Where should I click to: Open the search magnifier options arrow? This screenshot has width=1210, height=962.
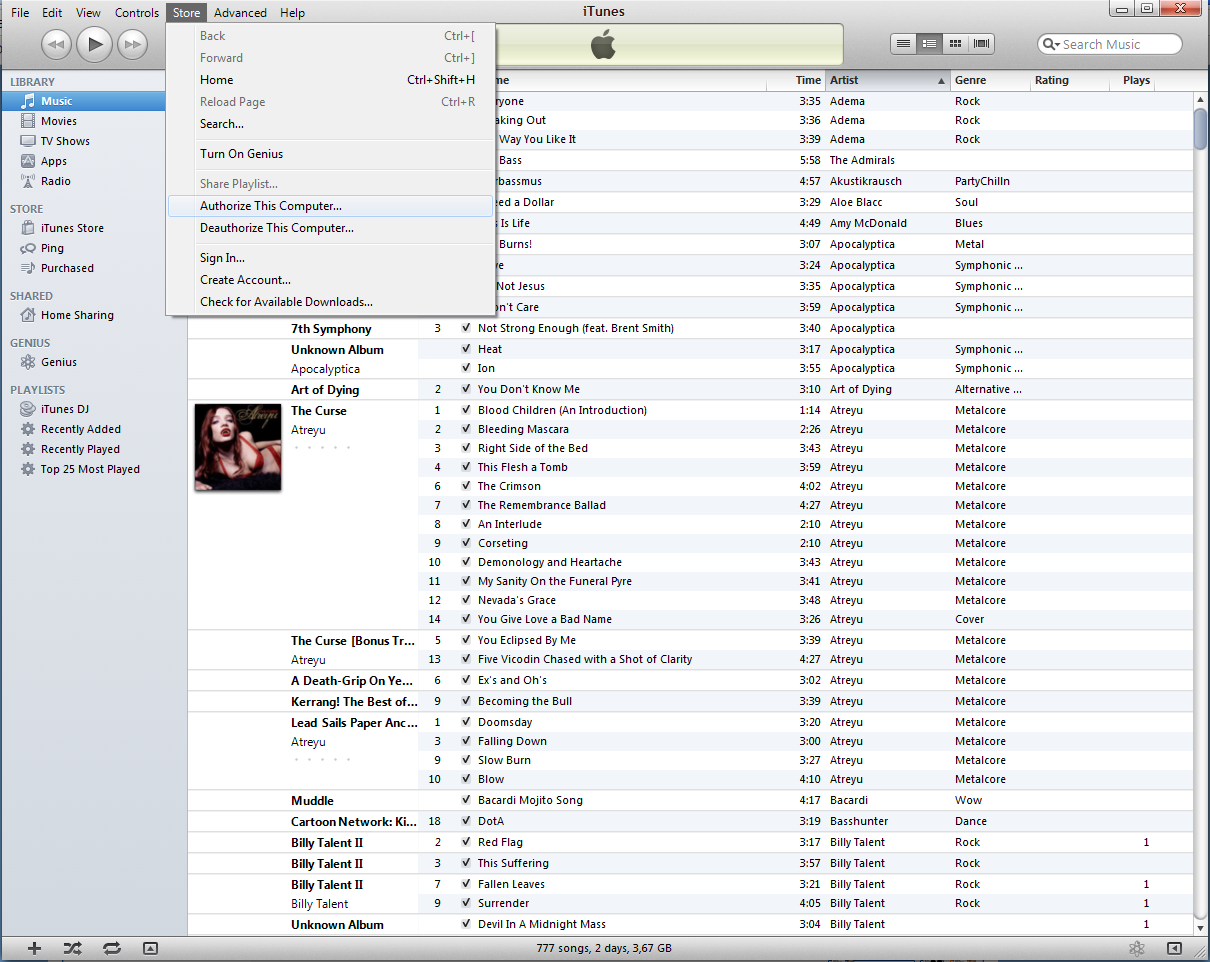tap(1051, 44)
